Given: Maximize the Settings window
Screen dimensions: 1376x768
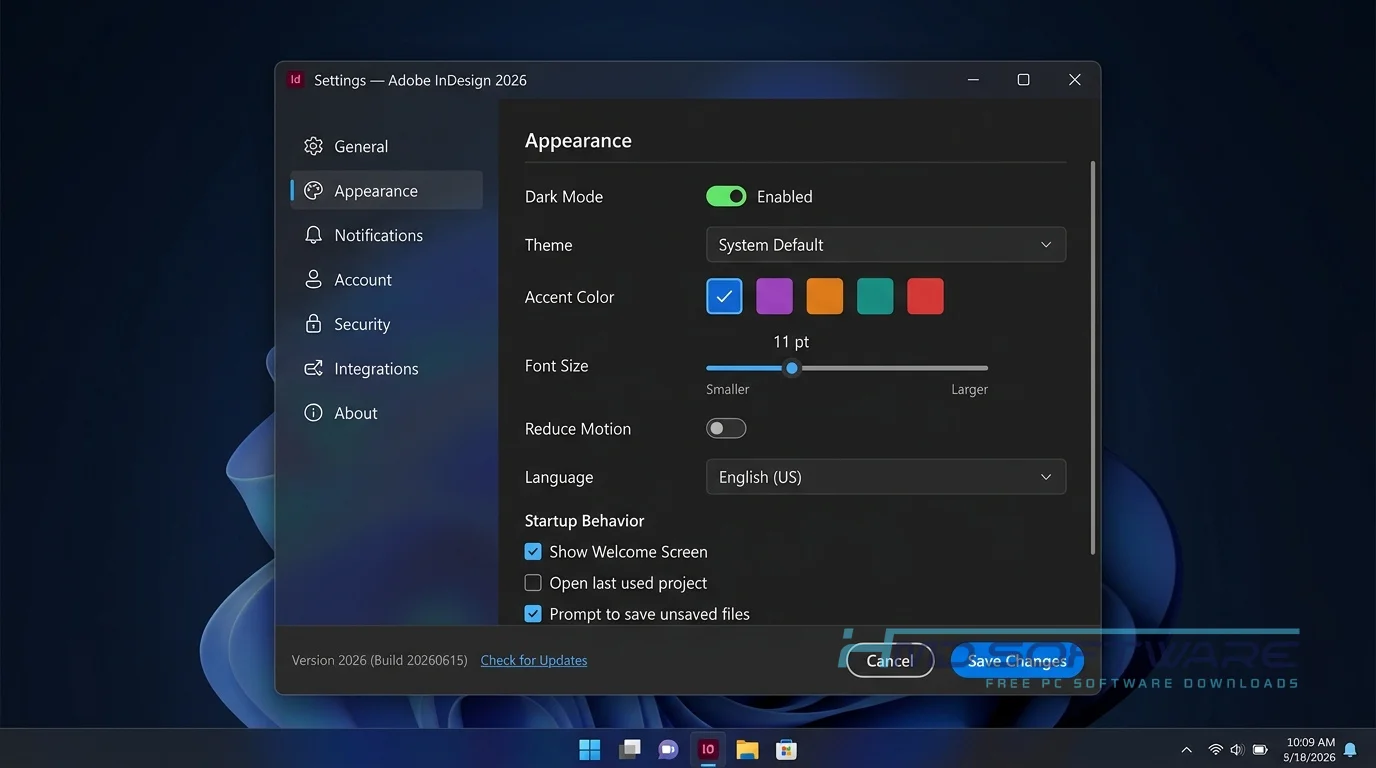Looking at the screenshot, I should 1023,80.
